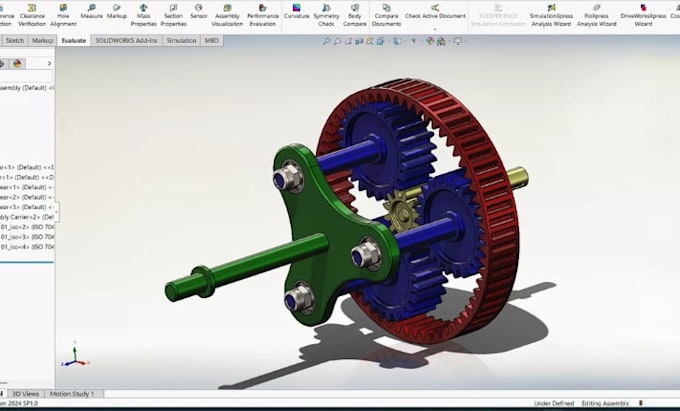Screen dimensions: 680x411
Task: Select the '01_iso<4>' fastener in tree
Action: [x=27, y=247]
